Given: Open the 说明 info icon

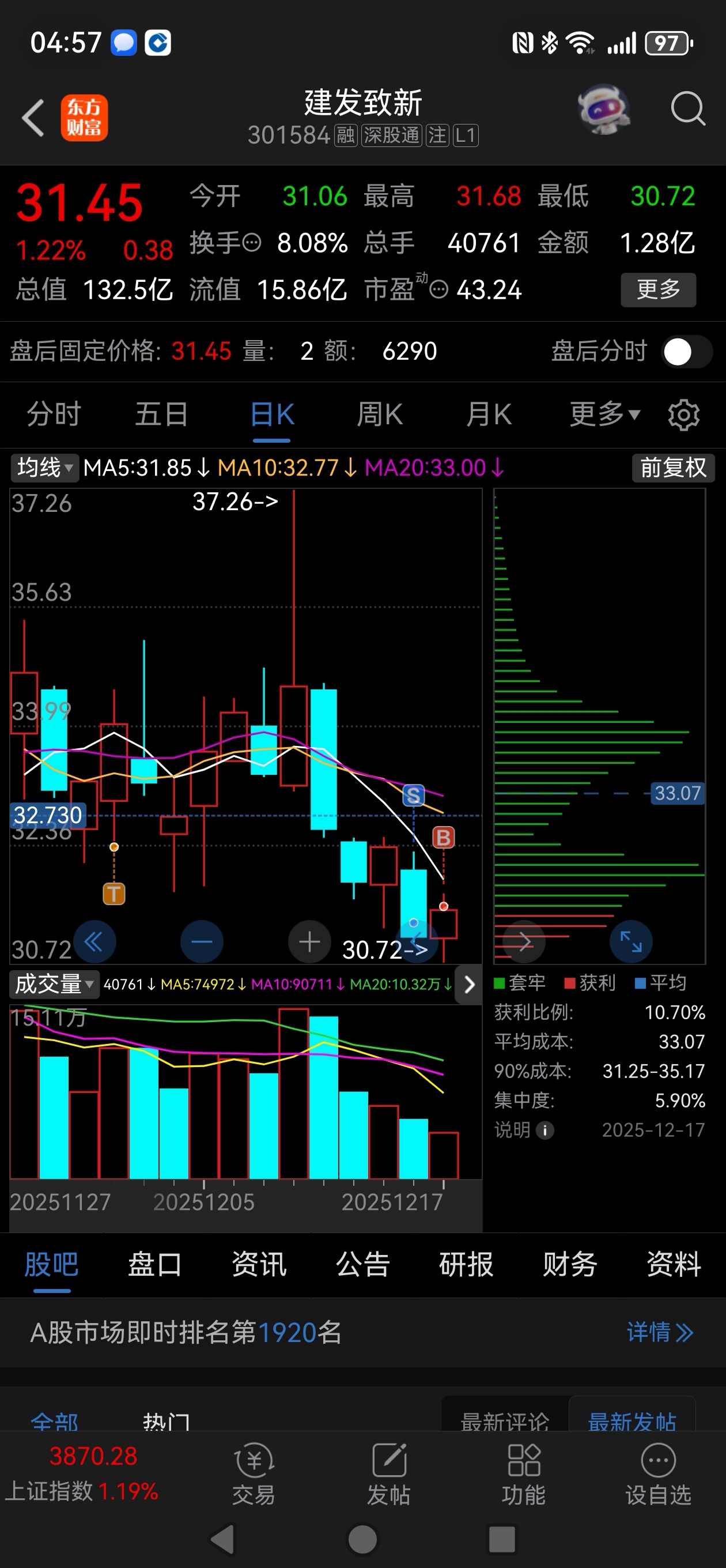Looking at the screenshot, I should (x=544, y=1131).
